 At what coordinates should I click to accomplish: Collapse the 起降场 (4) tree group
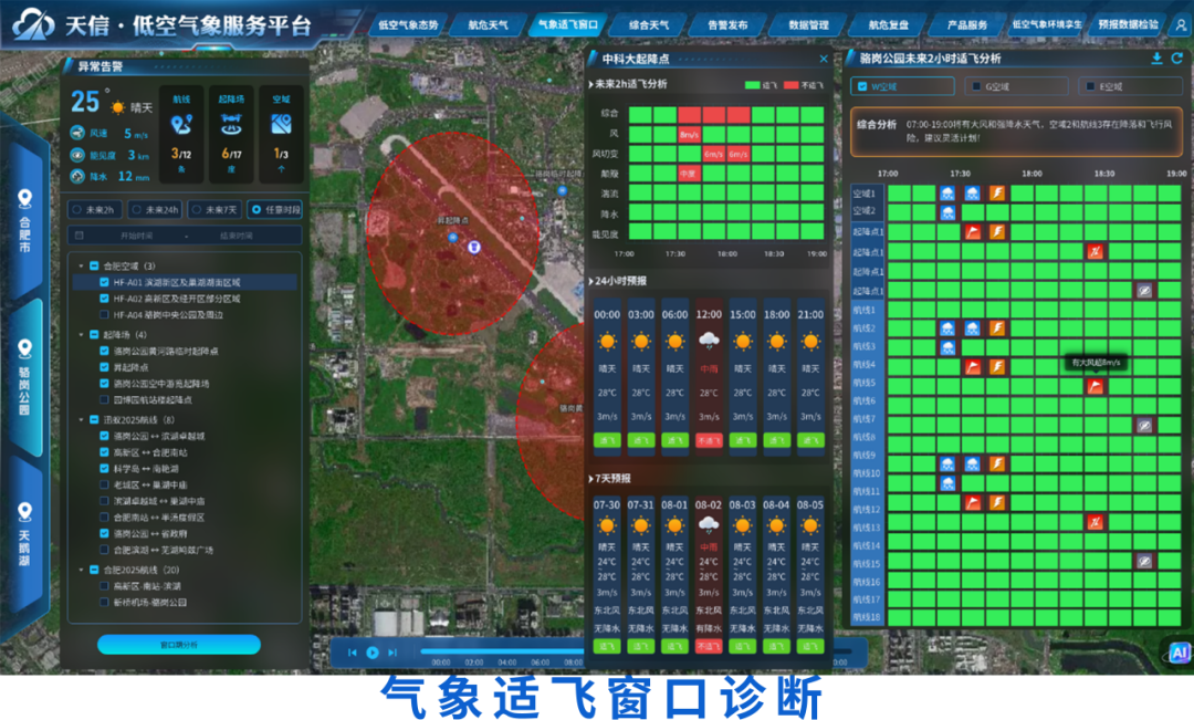81,335
